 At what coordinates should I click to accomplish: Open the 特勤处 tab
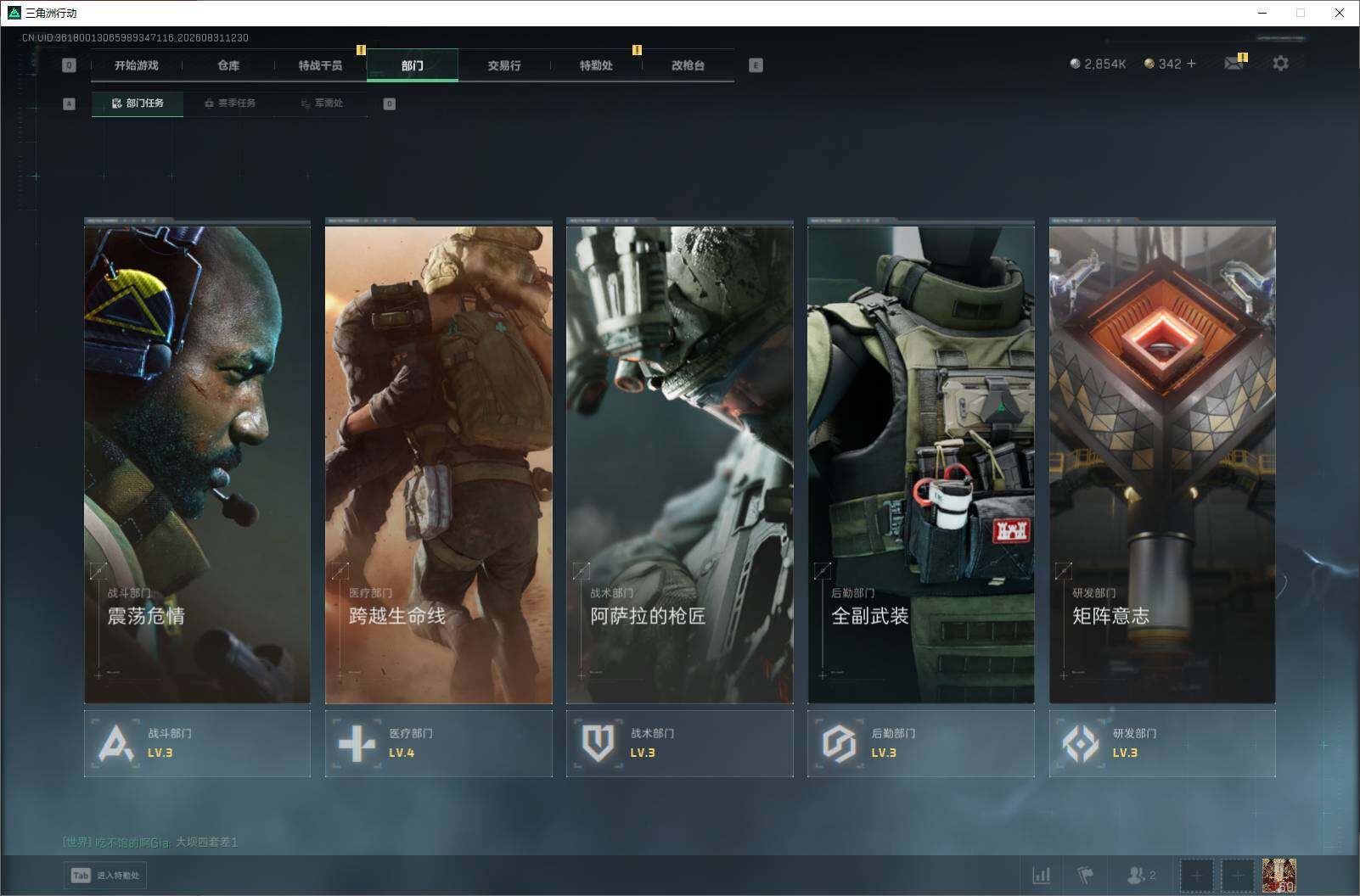pyautogui.click(x=596, y=65)
